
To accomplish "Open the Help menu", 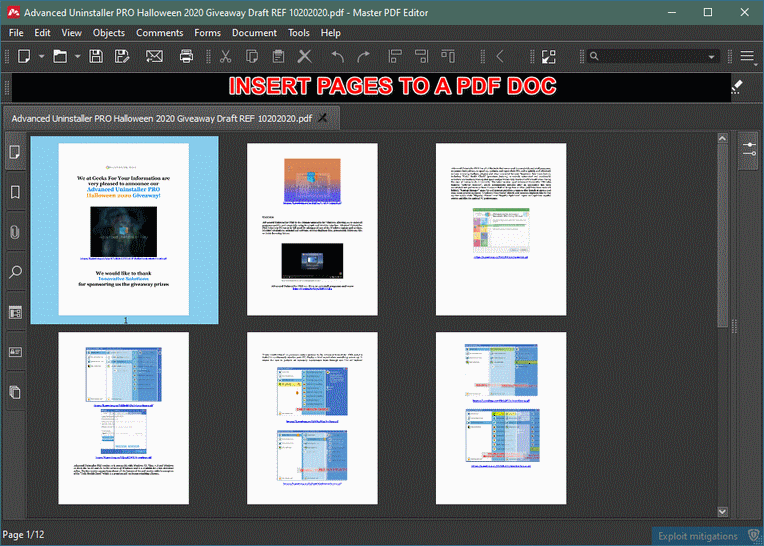I will [x=330, y=33].
